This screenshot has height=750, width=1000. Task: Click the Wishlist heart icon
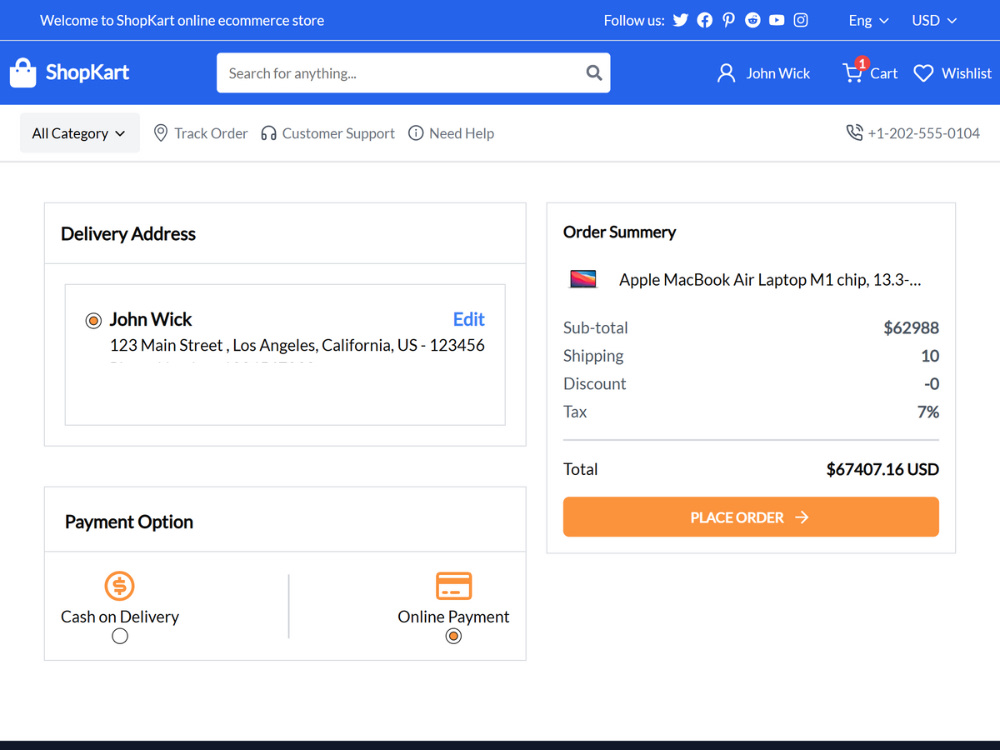(923, 73)
